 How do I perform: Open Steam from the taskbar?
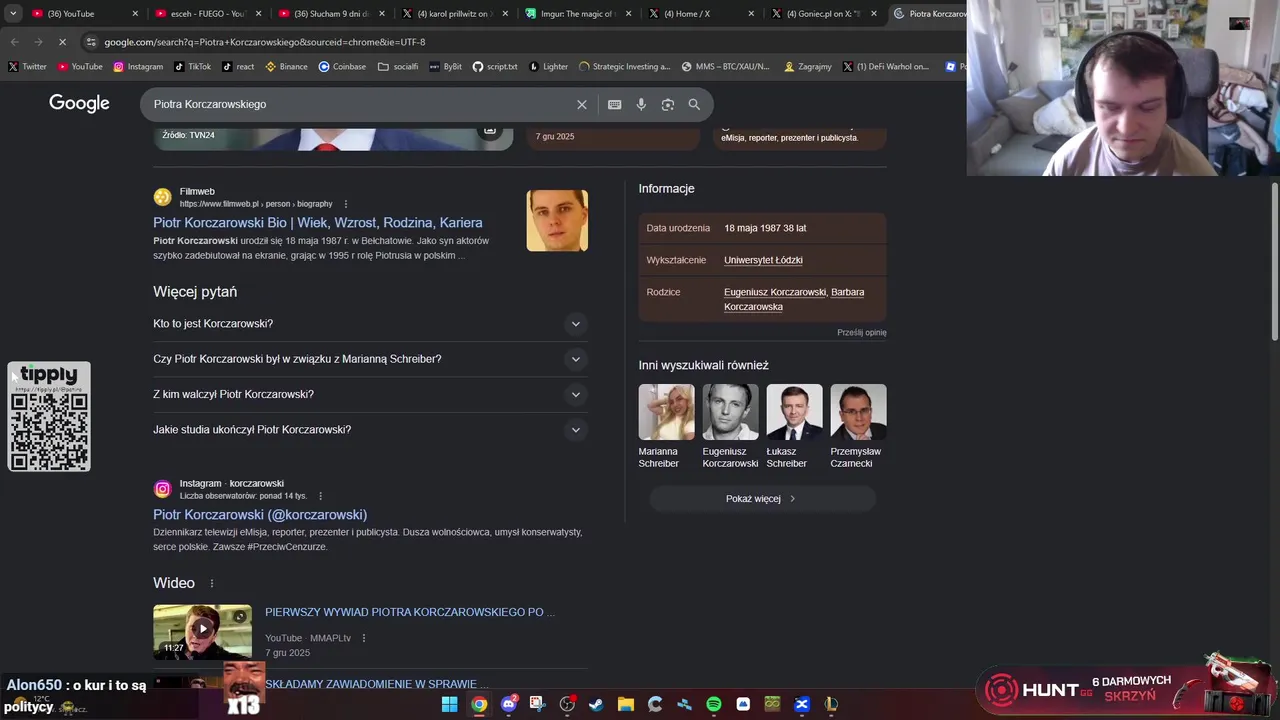[x=596, y=704]
